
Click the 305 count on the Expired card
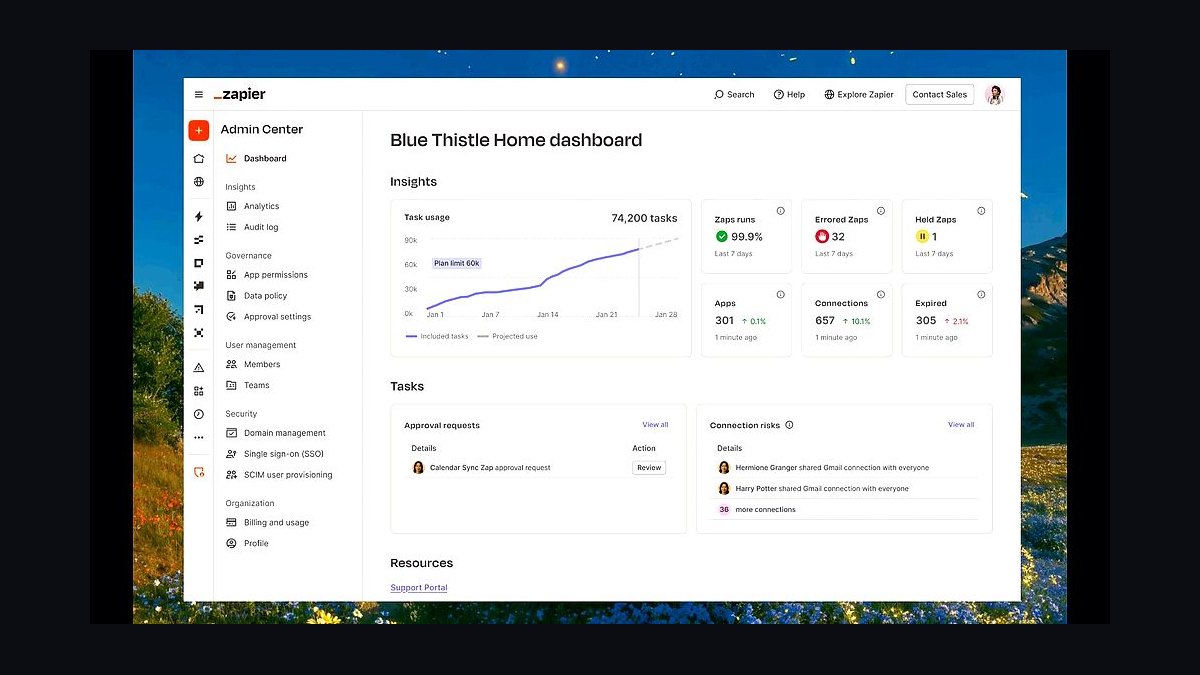coord(926,321)
